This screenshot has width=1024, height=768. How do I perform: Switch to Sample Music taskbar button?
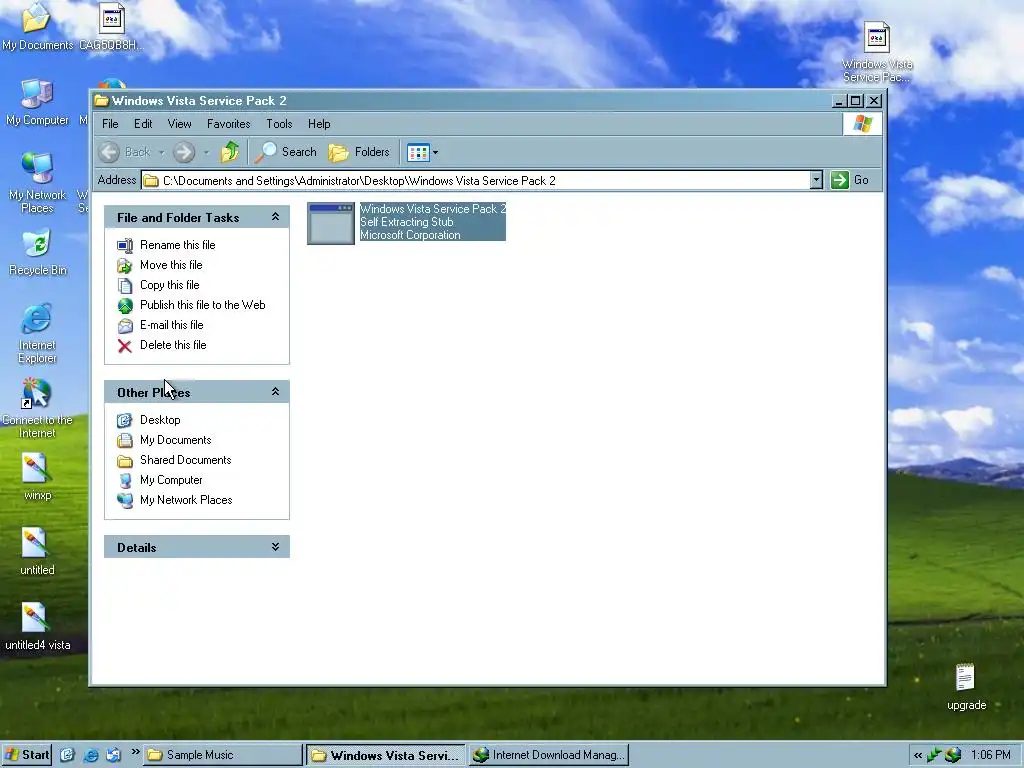click(223, 755)
